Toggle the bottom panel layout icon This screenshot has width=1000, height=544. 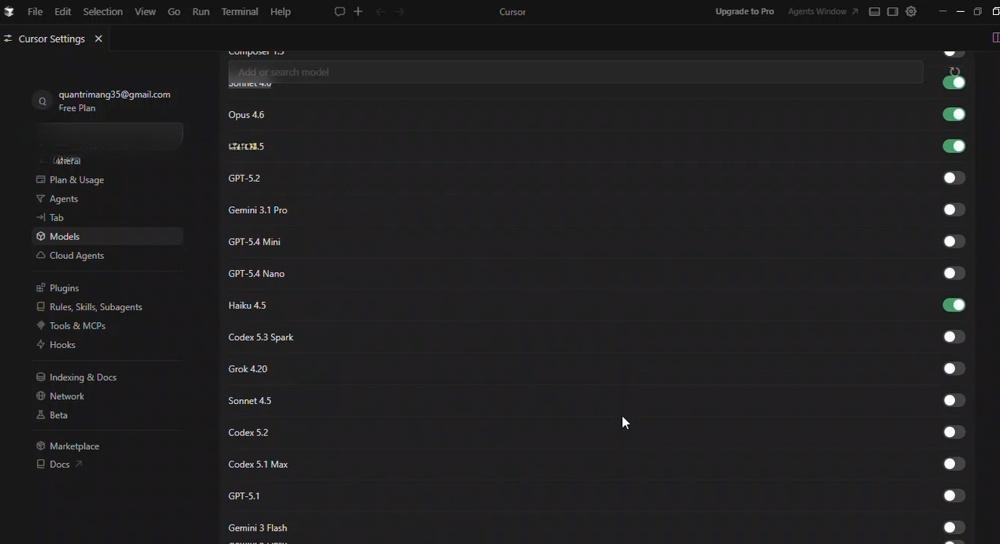pos(874,11)
